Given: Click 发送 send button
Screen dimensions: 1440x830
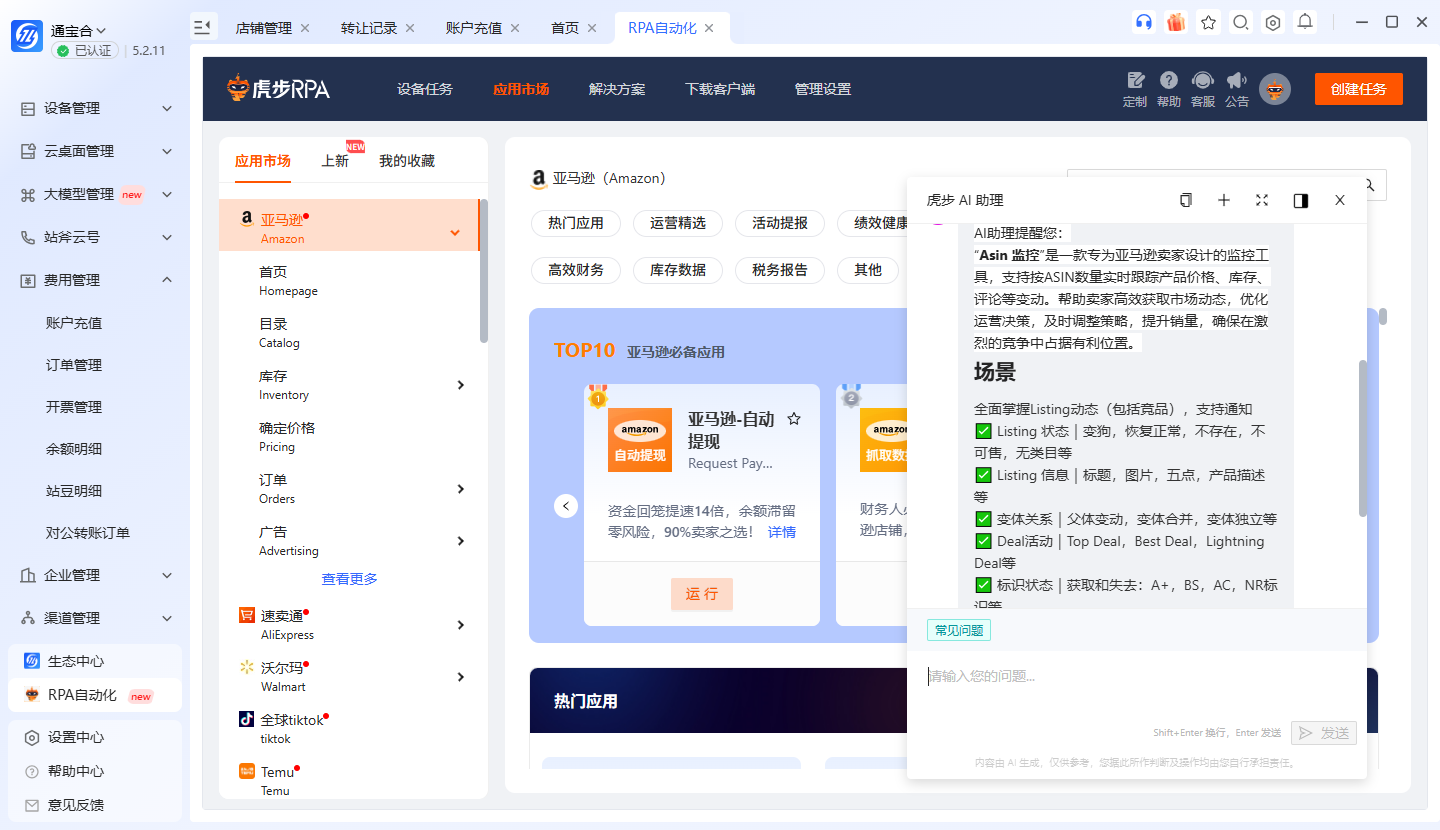Looking at the screenshot, I should pyautogui.click(x=1324, y=733).
